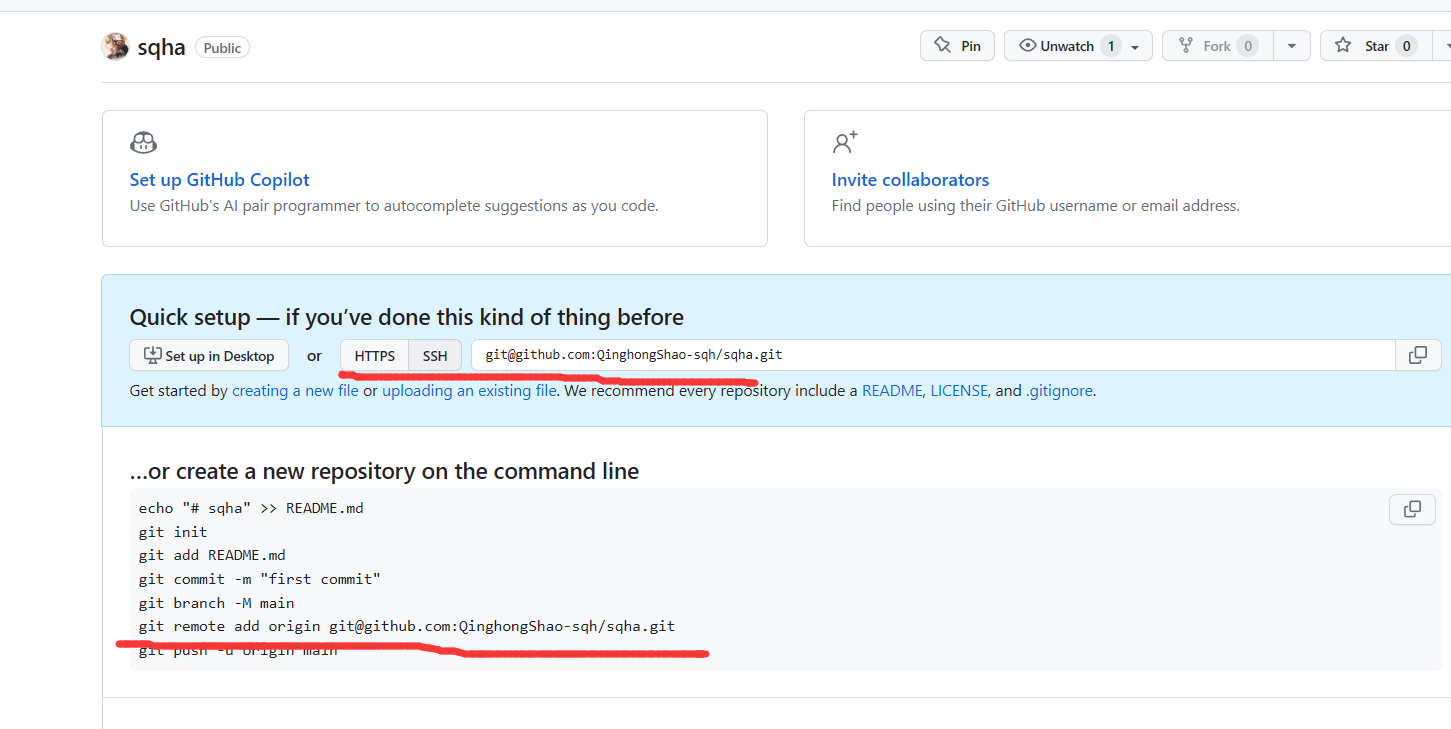Click the sqha repository owner avatar
The height and width of the screenshot is (729, 1451).
click(116, 46)
